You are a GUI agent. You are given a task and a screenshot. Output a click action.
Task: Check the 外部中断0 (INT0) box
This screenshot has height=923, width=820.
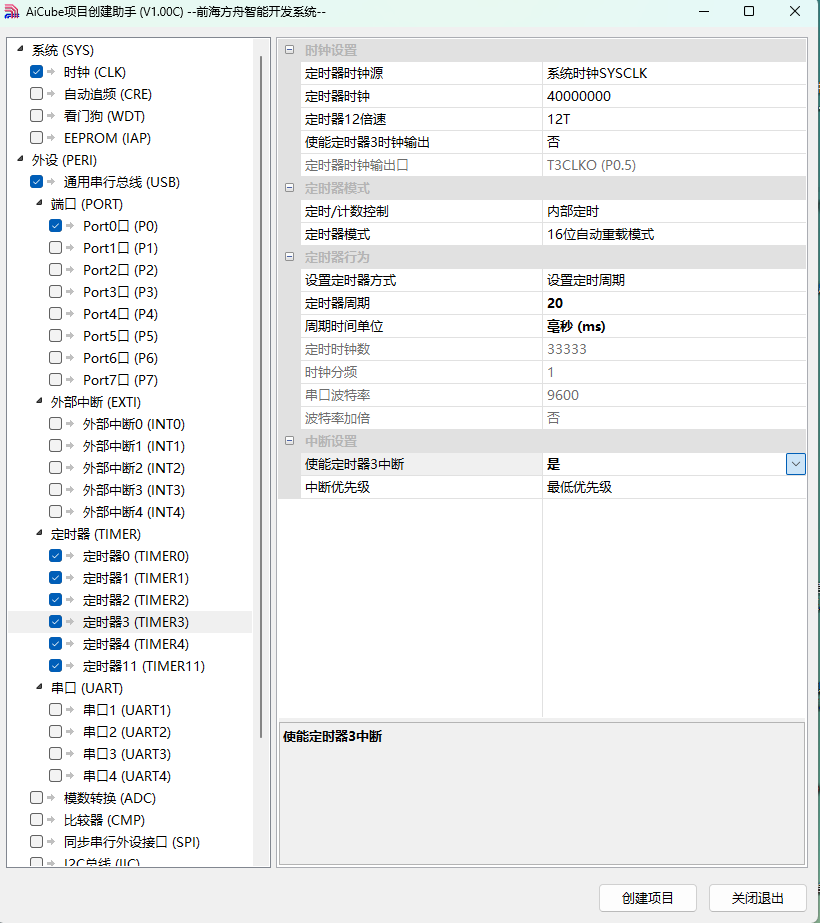(55, 423)
